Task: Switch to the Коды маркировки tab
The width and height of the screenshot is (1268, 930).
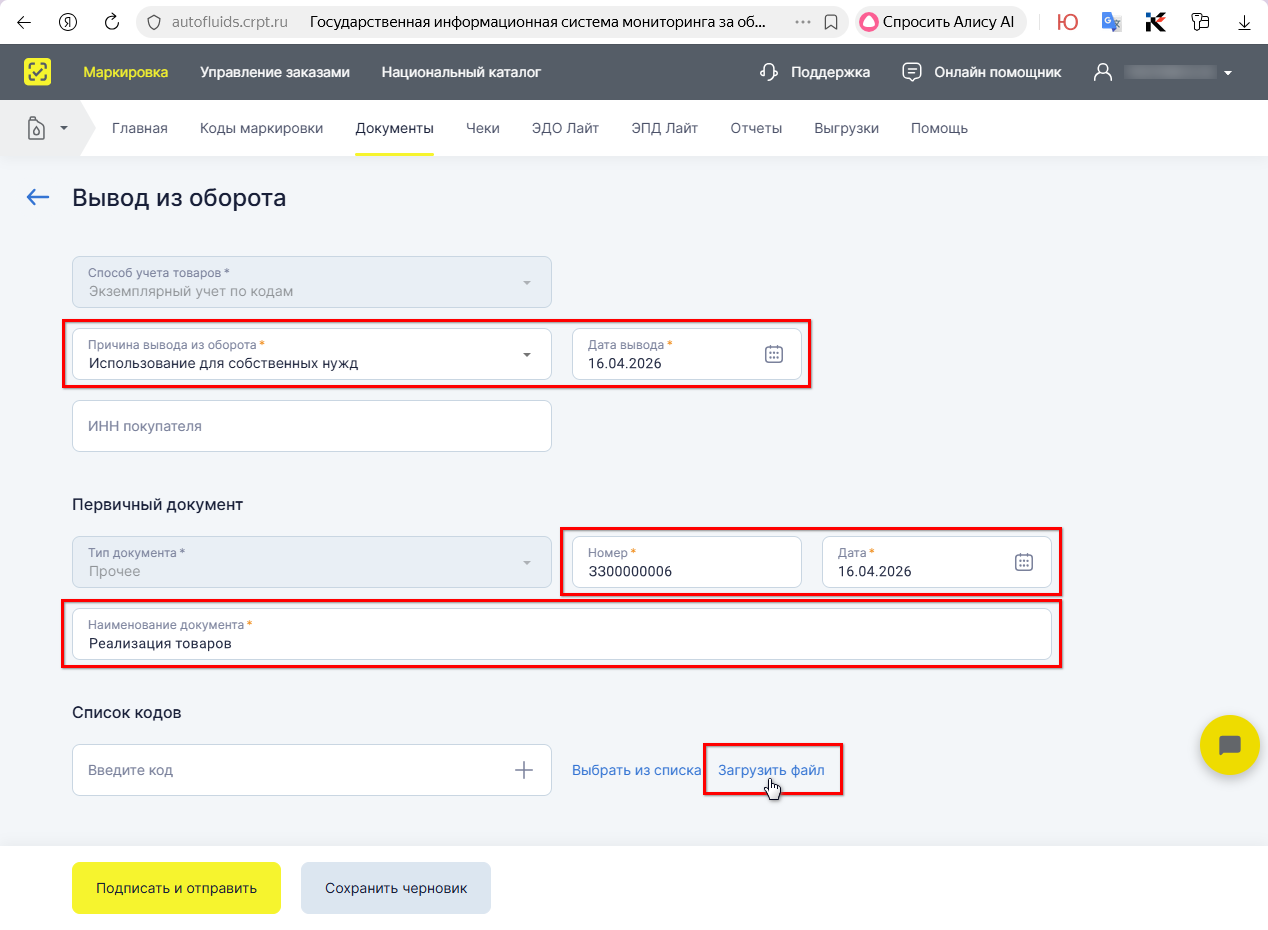Action: coord(261,128)
